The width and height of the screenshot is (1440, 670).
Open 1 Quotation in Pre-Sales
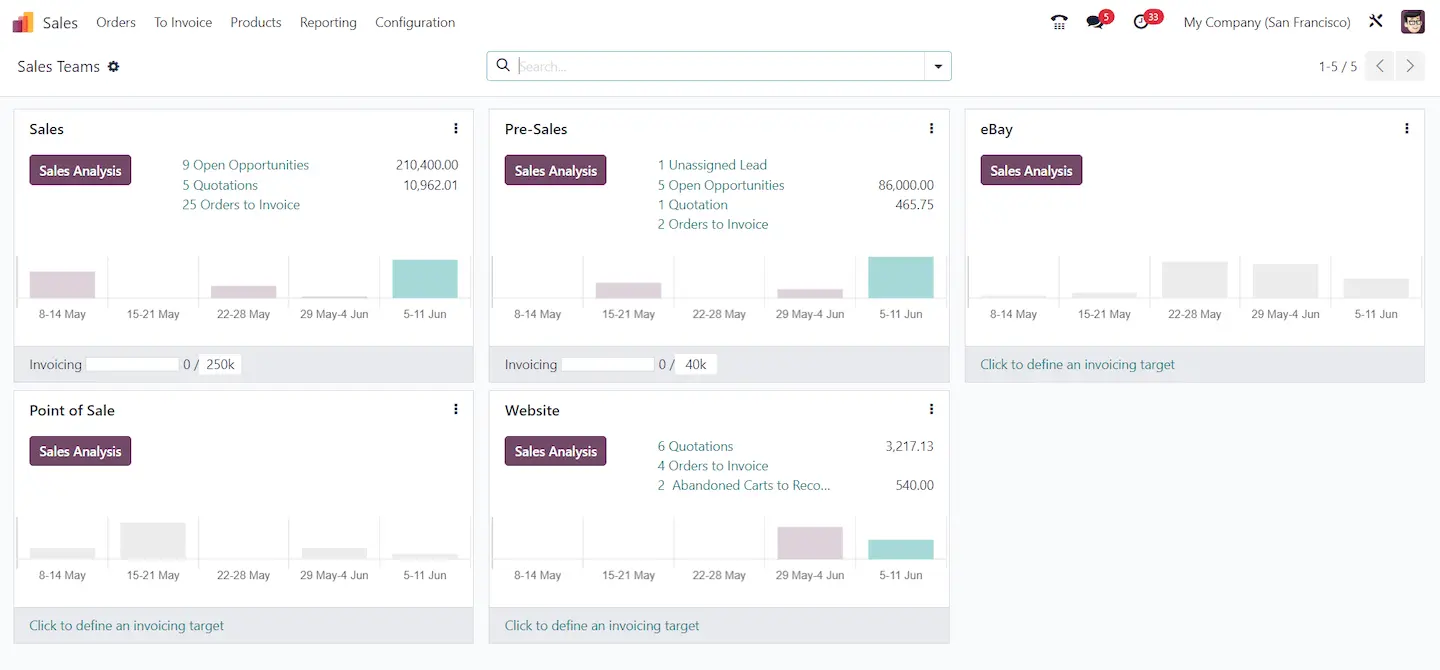[x=693, y=205]
